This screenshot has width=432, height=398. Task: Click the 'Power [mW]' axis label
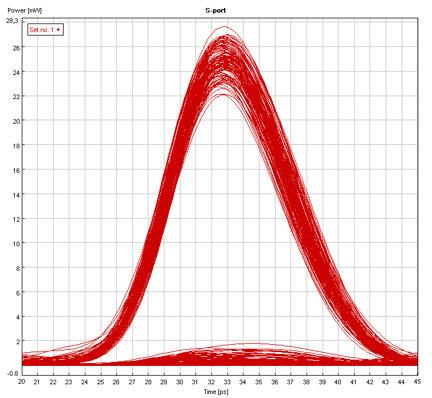[25, 11]
